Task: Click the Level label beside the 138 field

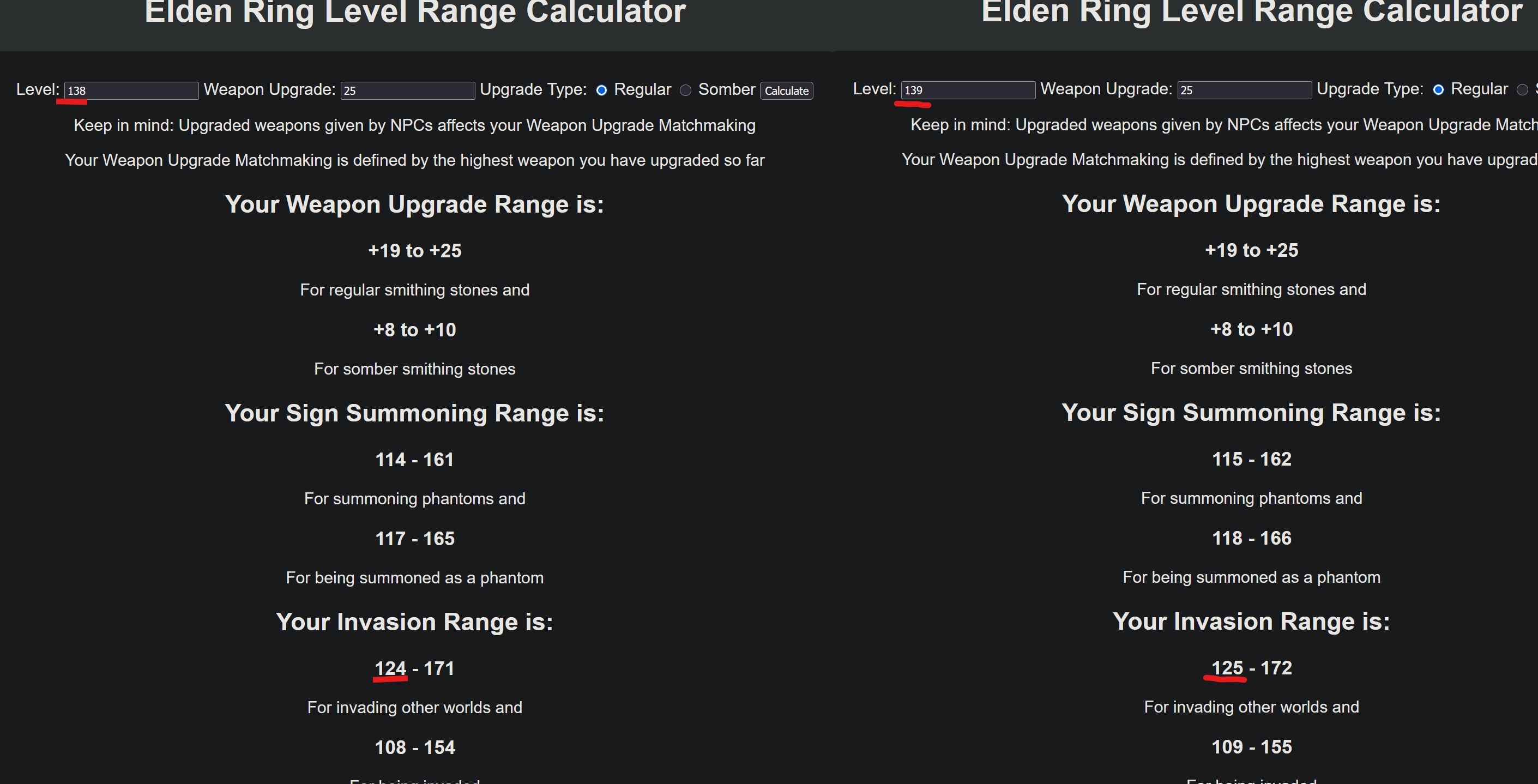Action: tap(38, 89)
